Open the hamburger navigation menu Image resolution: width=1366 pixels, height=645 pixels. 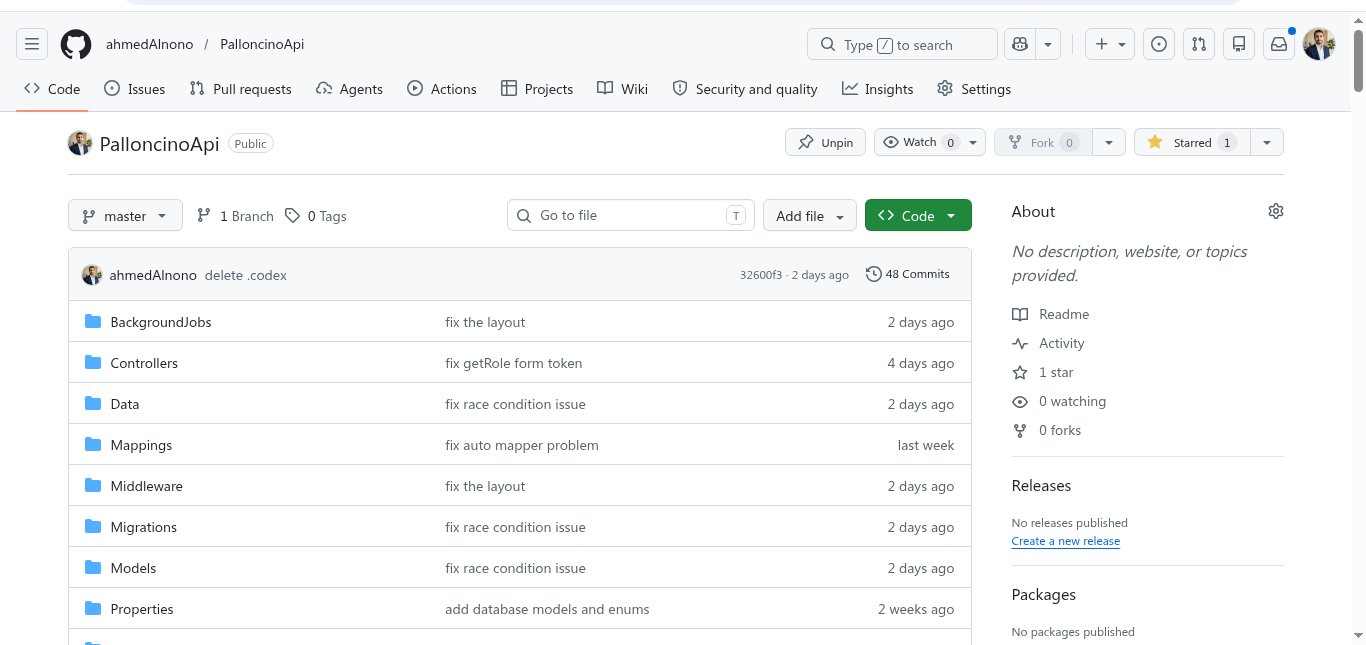[32, 44]
